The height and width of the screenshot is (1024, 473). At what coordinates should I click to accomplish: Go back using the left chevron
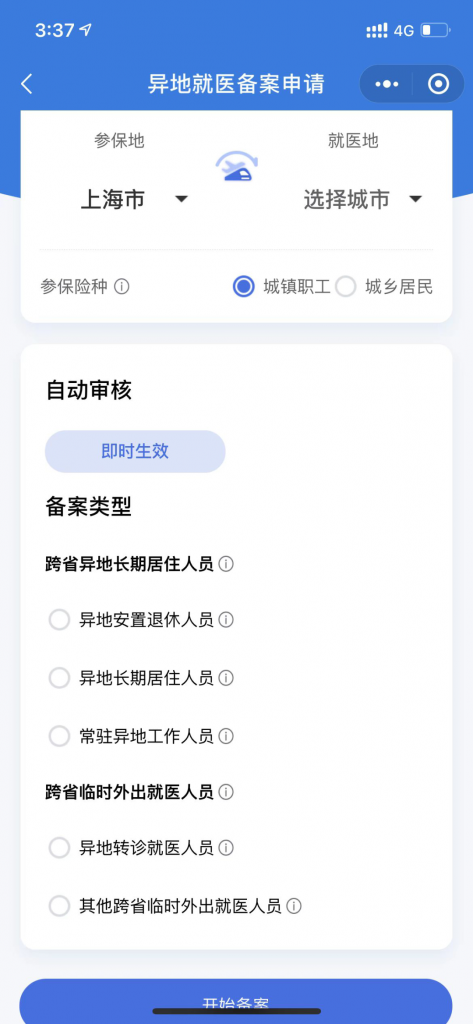[x=27, y=84]
